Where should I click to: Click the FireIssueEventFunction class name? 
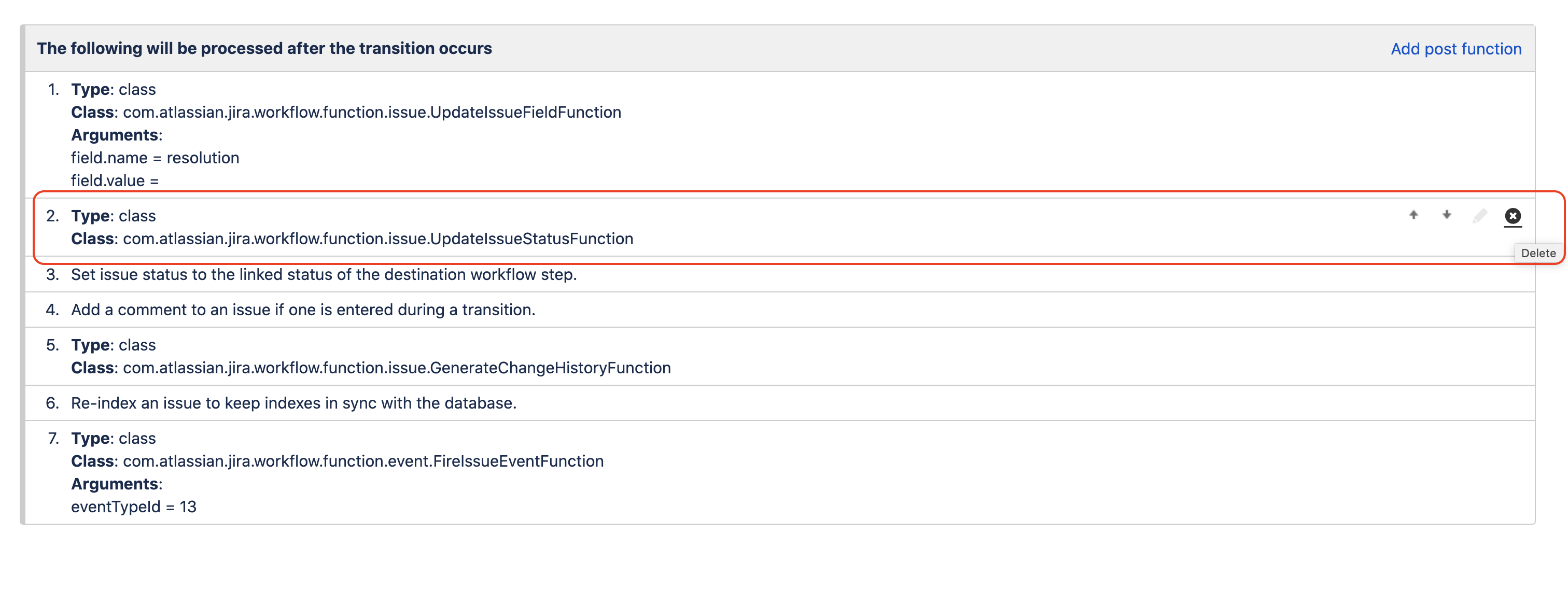(363, 461)
